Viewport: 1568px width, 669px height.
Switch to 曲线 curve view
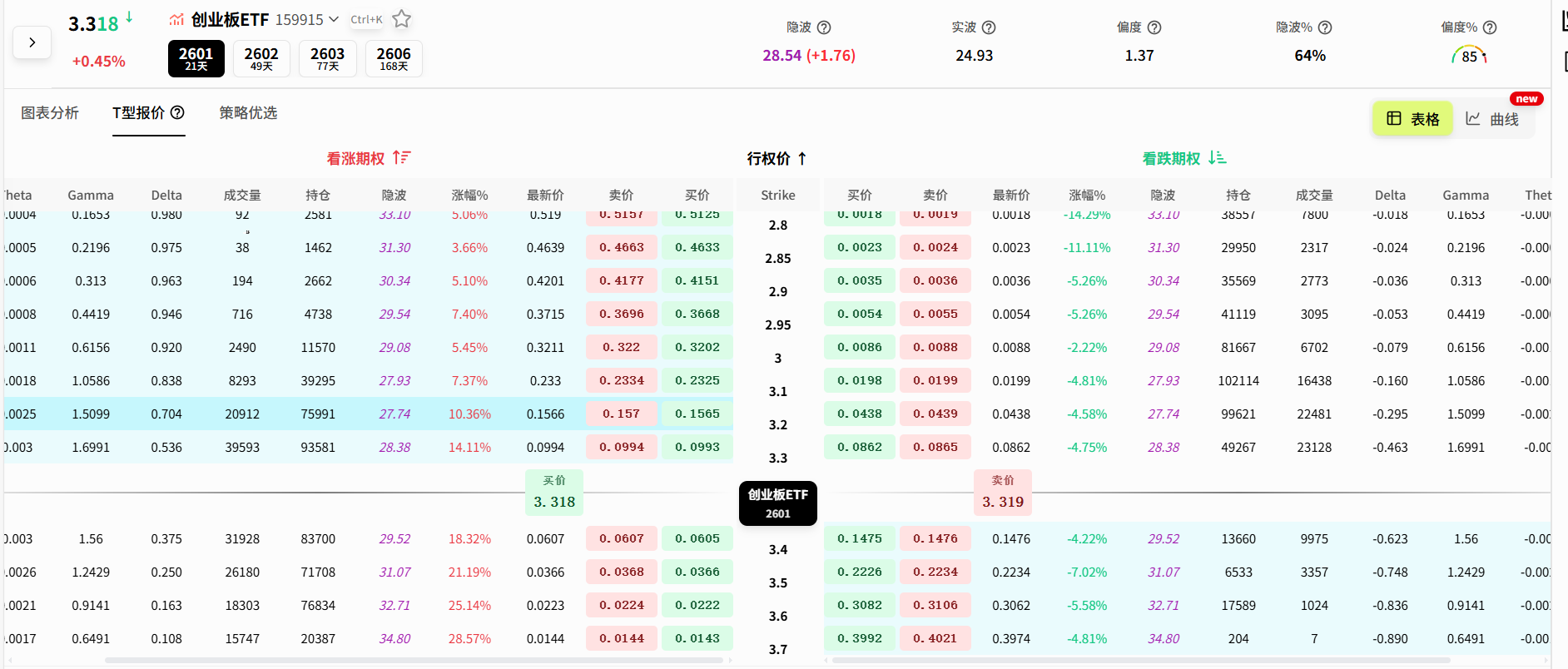point(1492,119)
